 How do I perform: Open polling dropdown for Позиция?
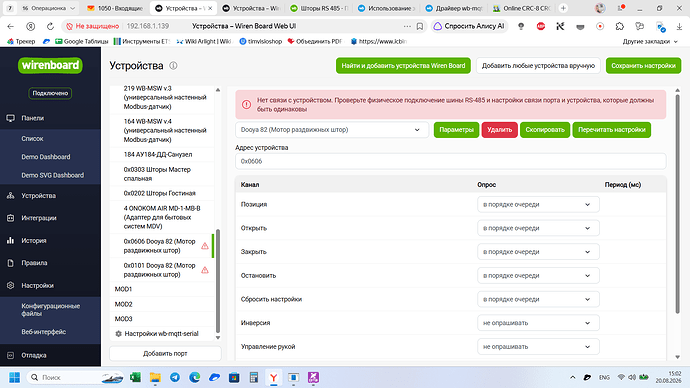[538, 205]
